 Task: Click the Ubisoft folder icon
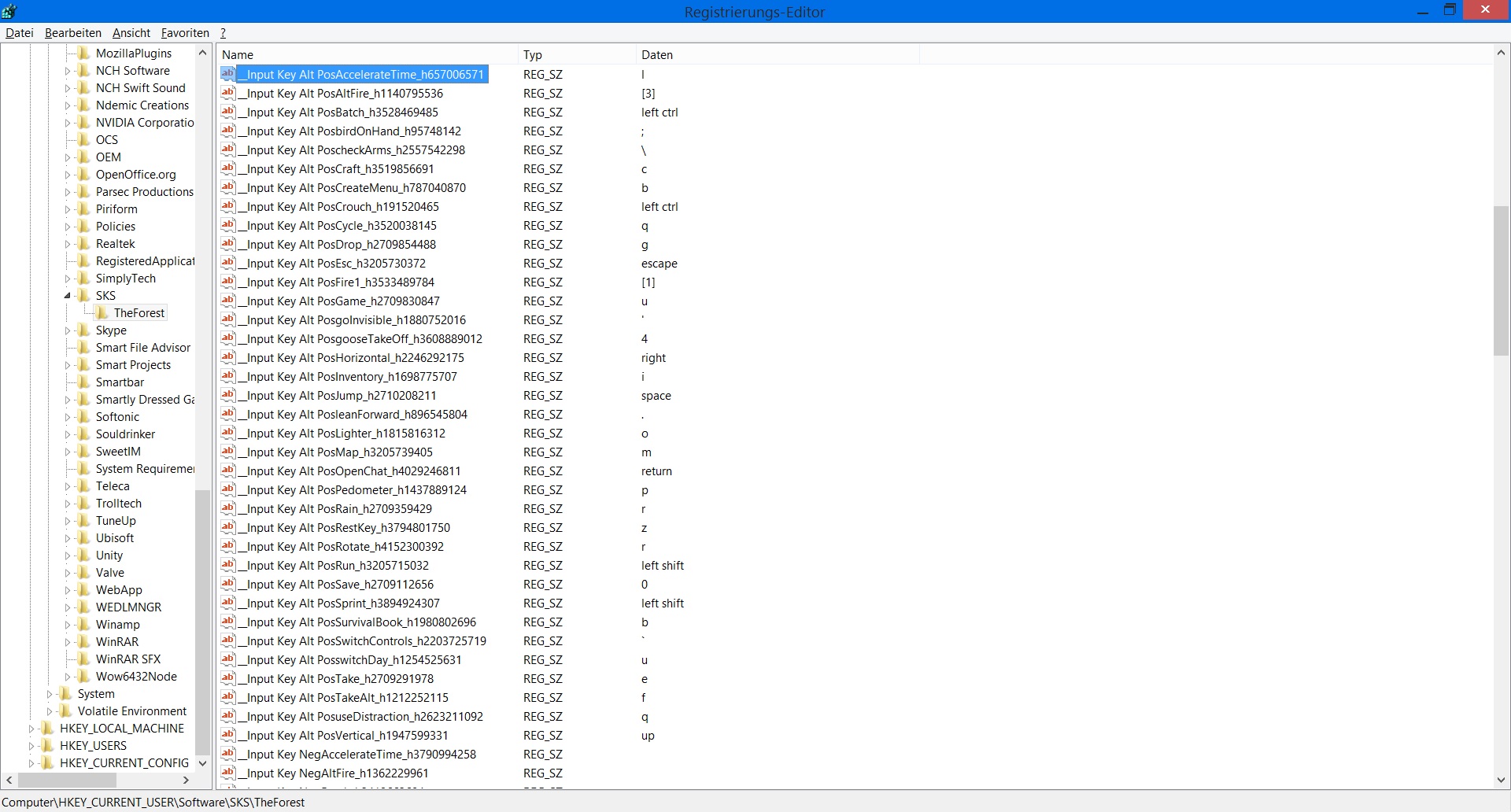coord(83,538)
